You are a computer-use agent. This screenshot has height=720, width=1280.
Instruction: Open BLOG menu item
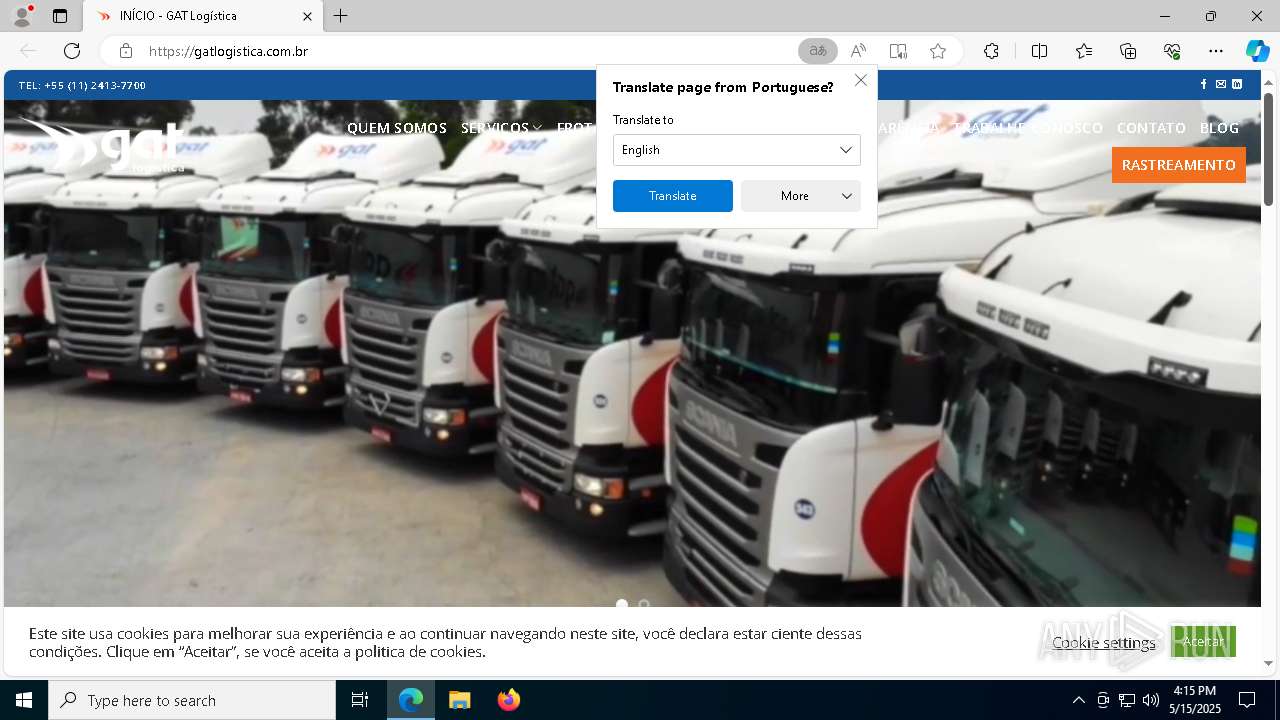[x=1219, y=128]
